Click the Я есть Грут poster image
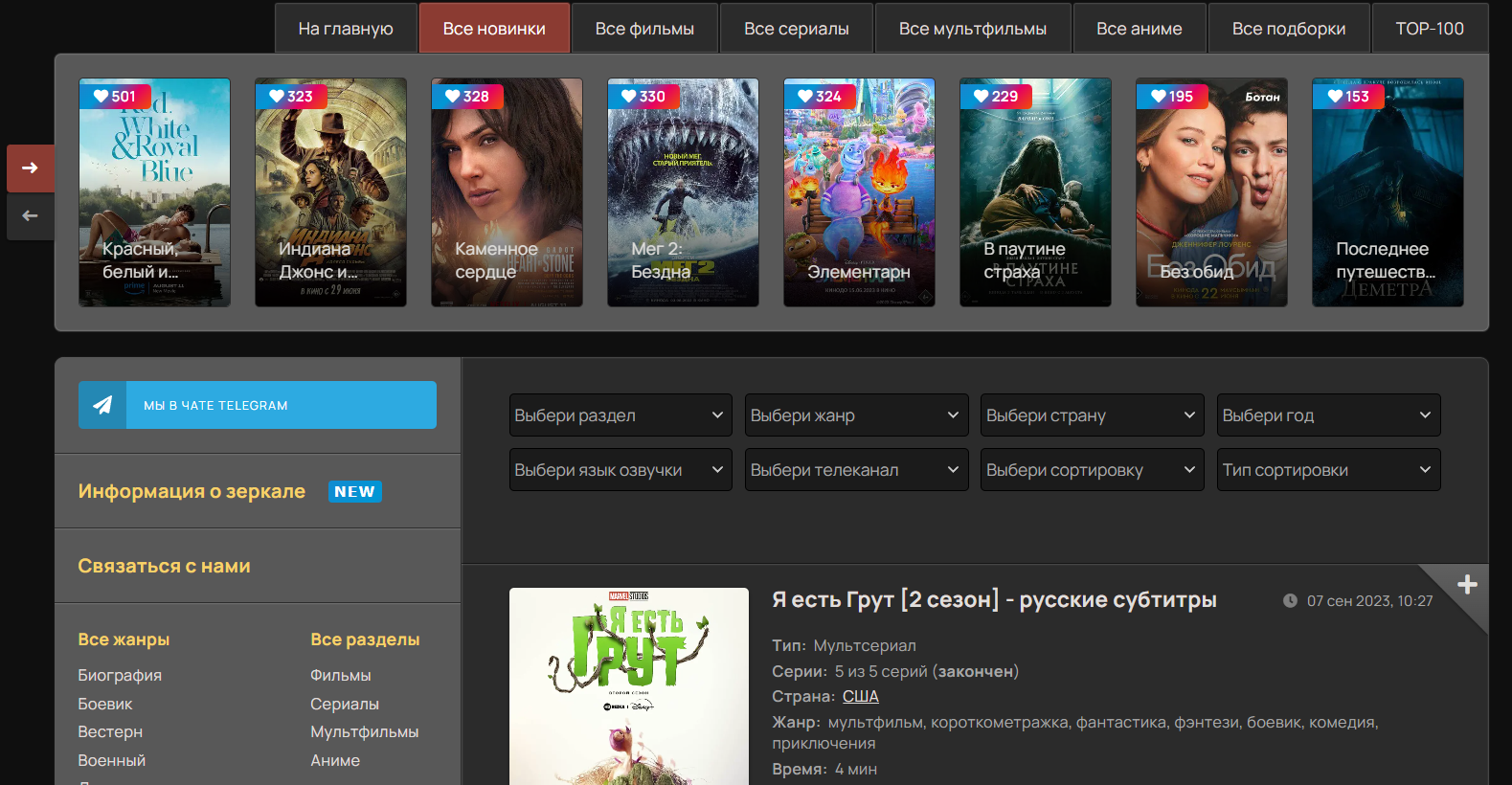 point(629,686)
